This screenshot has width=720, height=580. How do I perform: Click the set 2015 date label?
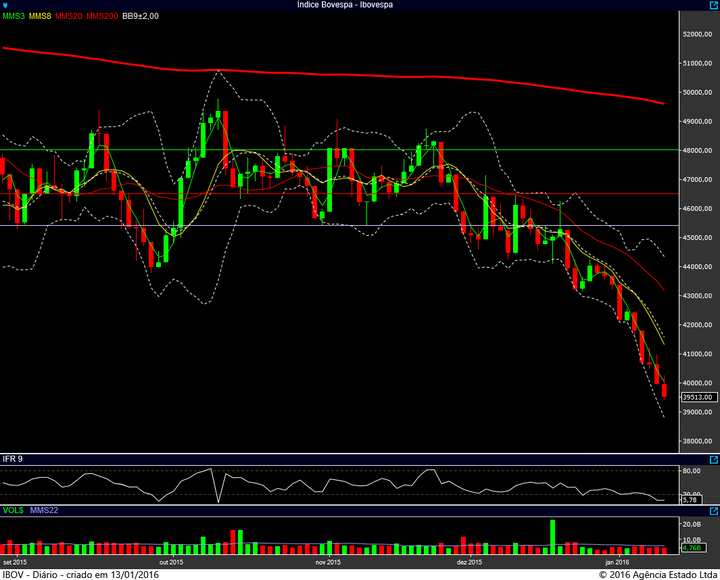coord(15,562)
